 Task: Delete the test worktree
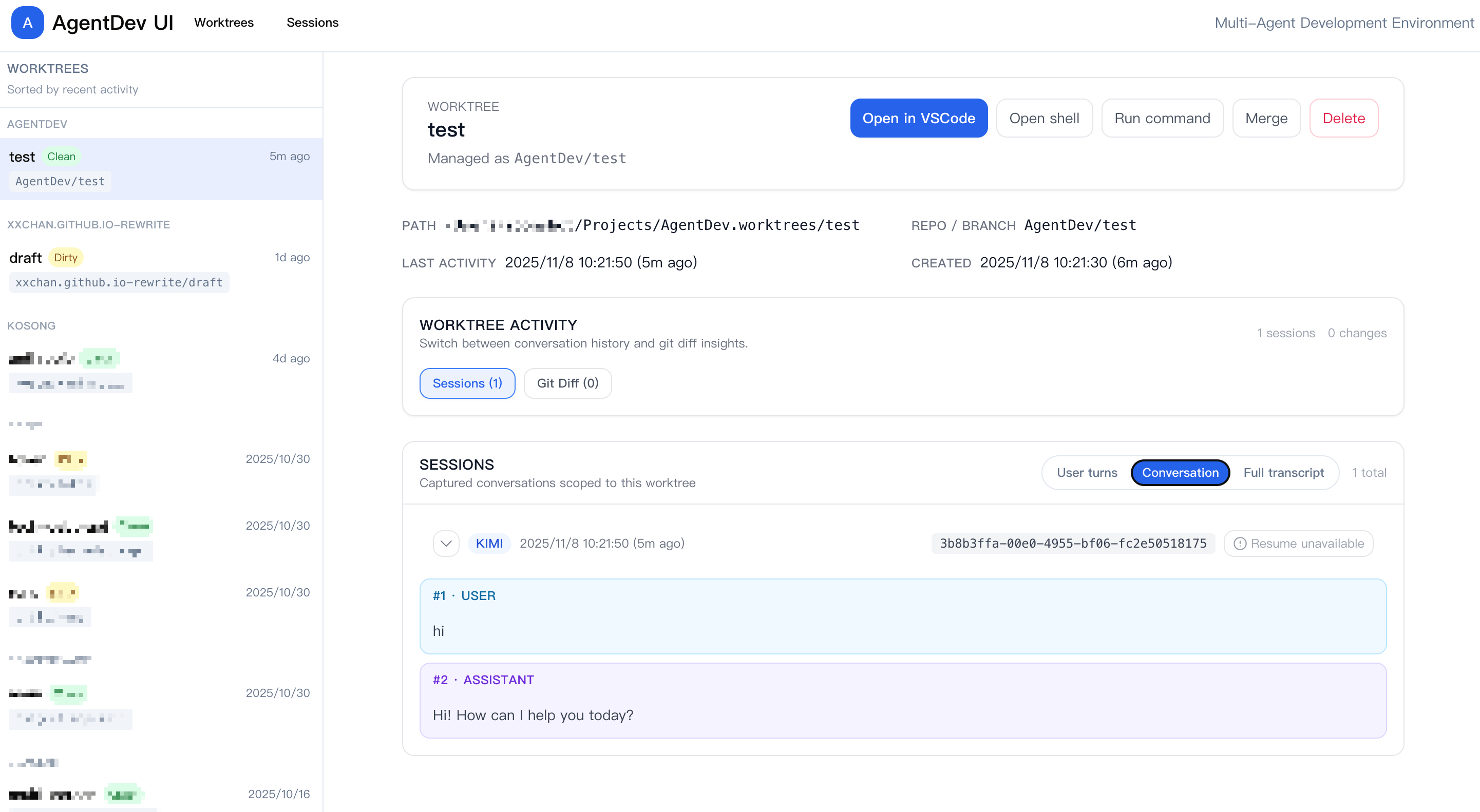click(1343, 118)
